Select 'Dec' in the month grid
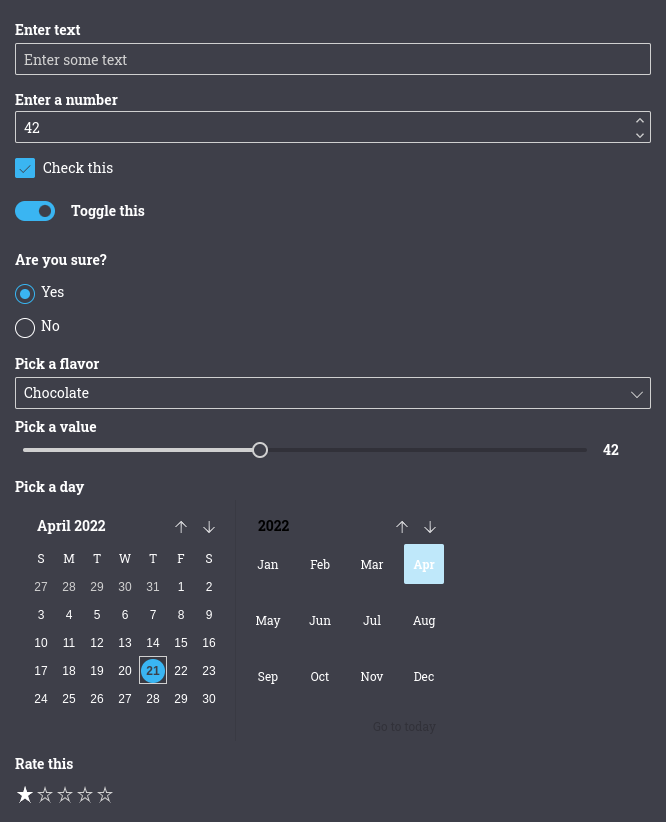This screenshot has height=822, width=666. pos(423,676)
